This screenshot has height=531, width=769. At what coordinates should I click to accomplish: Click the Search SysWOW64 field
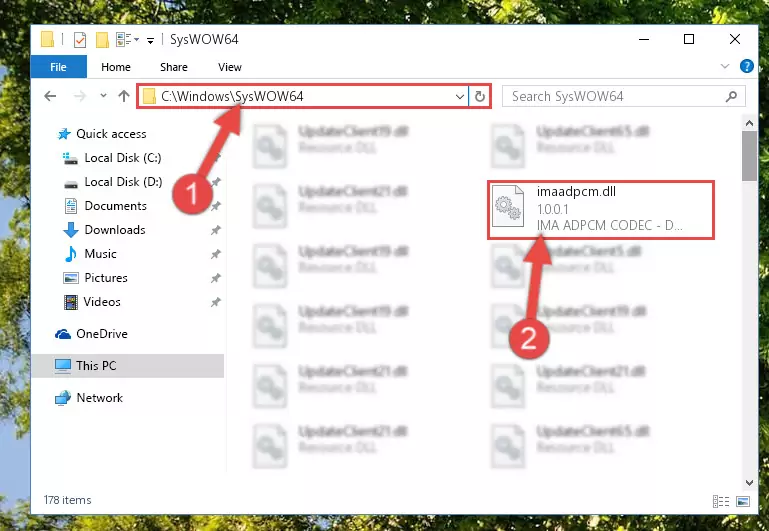click(623, 97)
